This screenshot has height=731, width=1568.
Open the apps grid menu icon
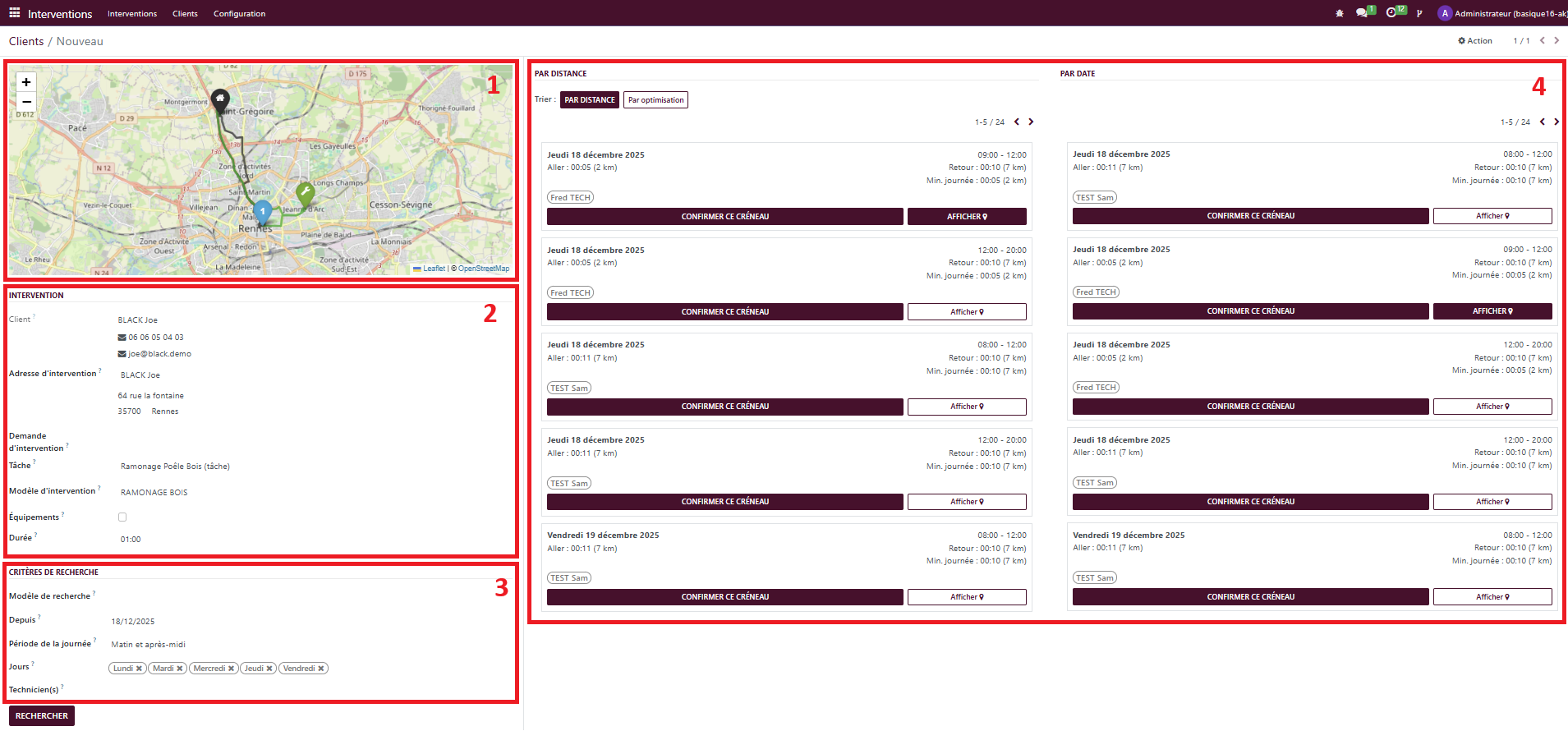coord(14,13)
